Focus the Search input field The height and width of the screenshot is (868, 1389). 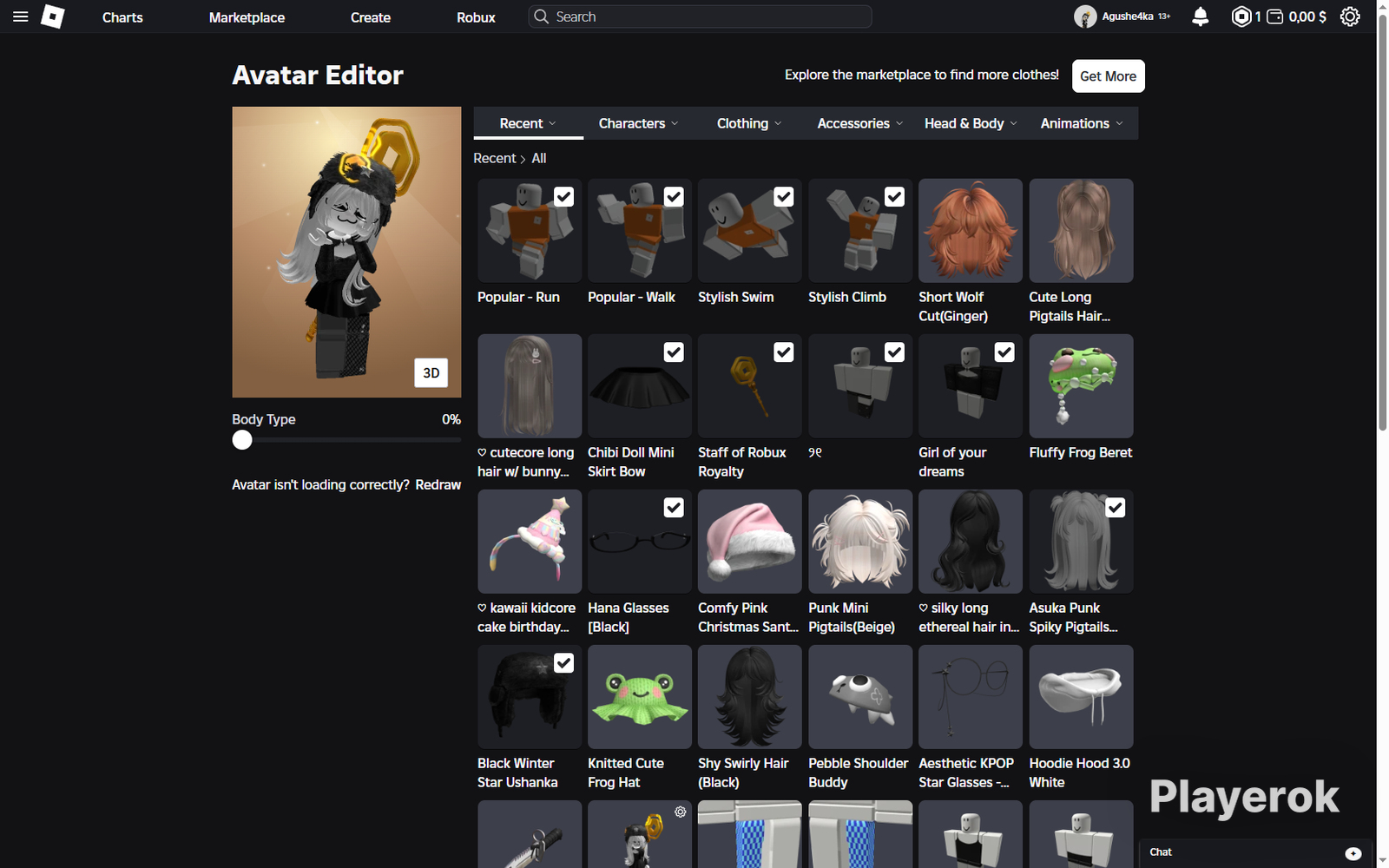(700, 16)
